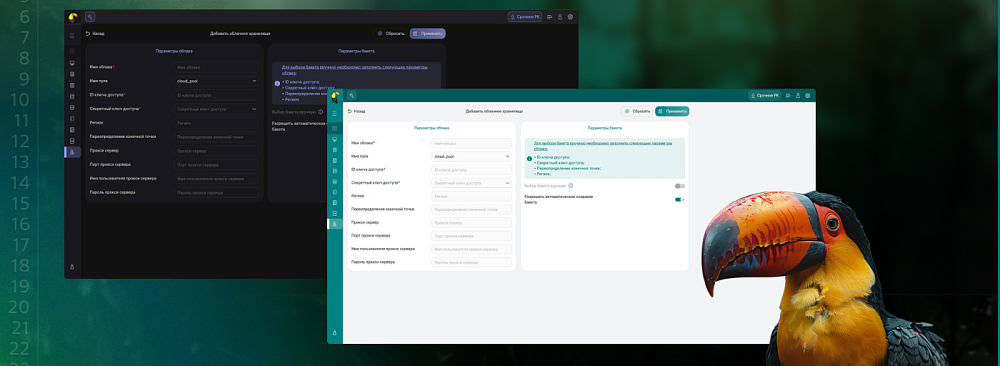1000x366 pixels.
Task: Enable the Выбор бакета вручную switch in light window
Action: [680, 186]
